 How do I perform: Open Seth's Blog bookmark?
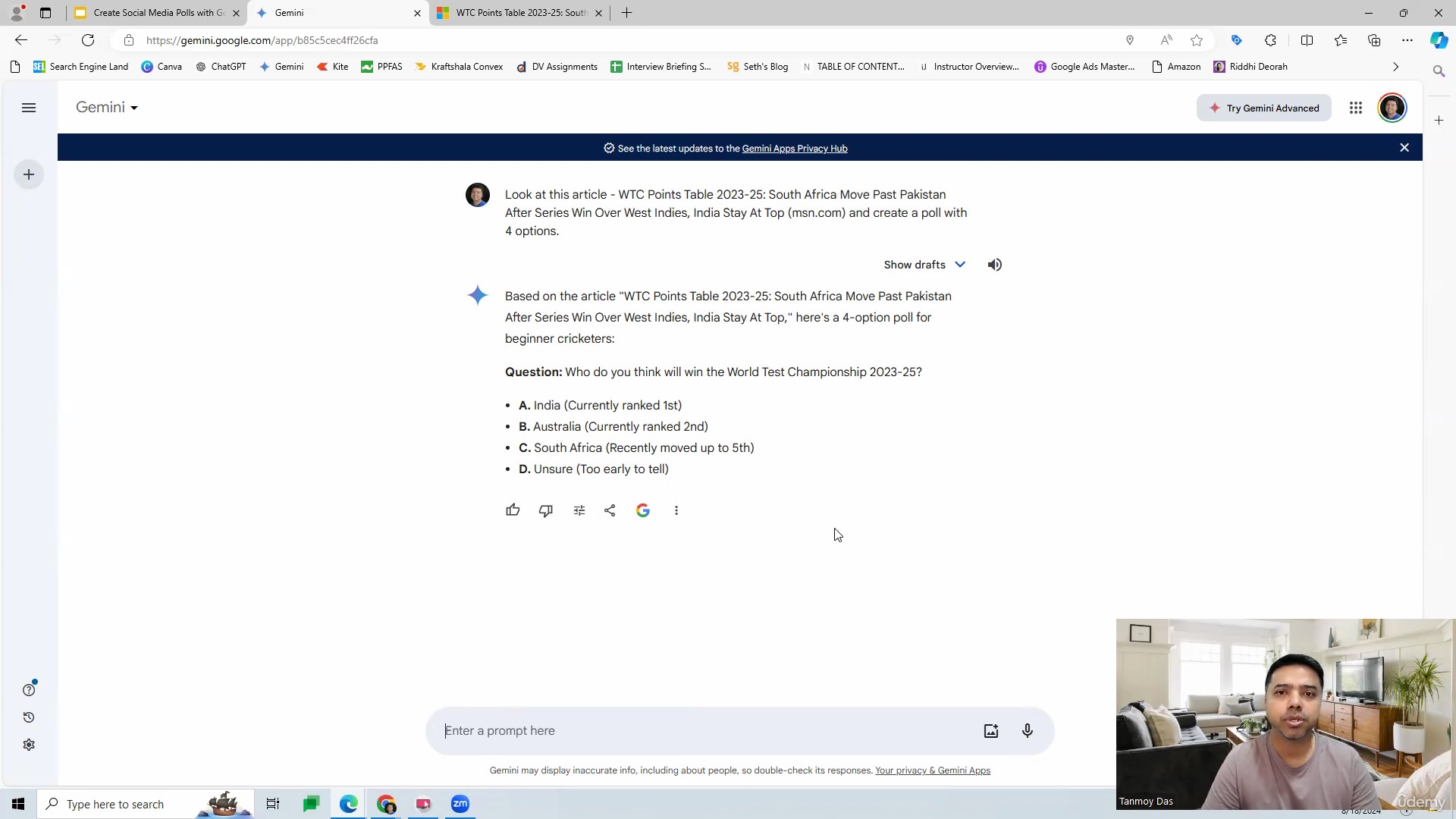(758, 67)
